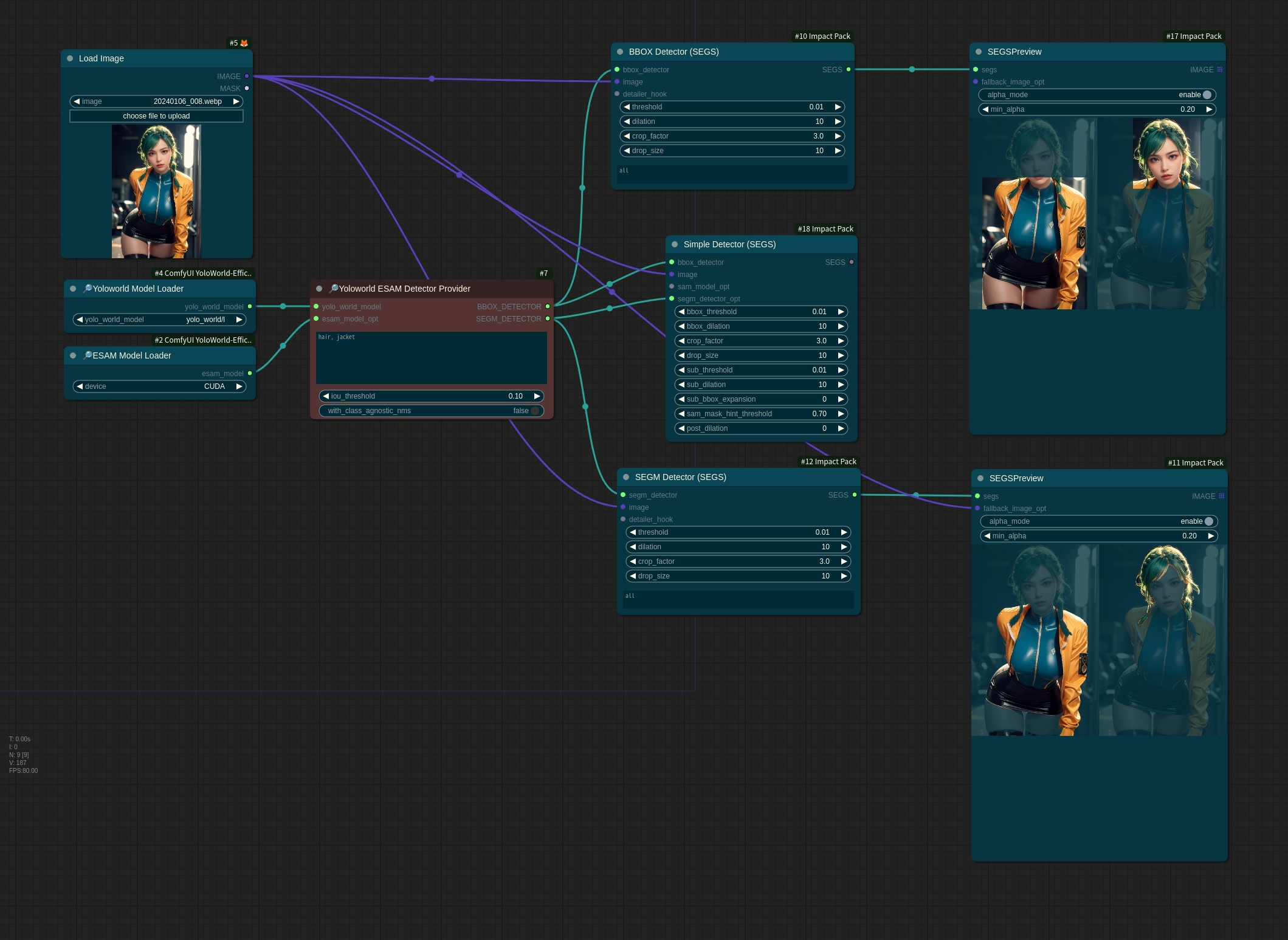Click the top SEGSPreview node's IMAGE output grid icon
Screen dimensions: 1288x940
tap(1219, 70)
